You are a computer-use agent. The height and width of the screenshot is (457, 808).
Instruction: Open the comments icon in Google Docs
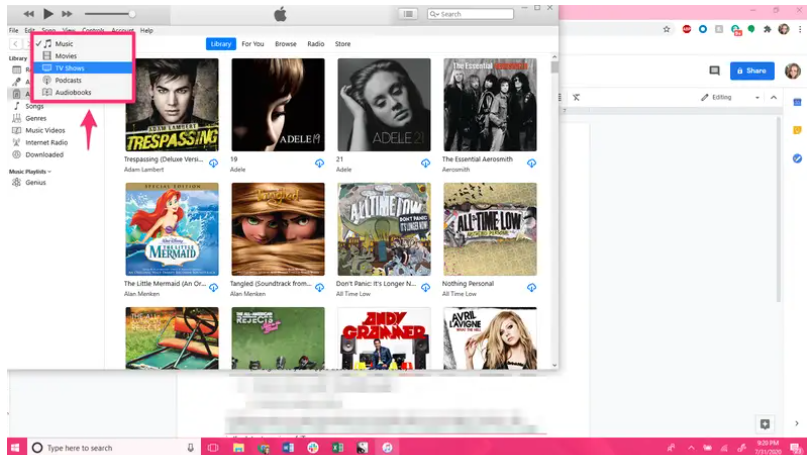pos(714,71)
